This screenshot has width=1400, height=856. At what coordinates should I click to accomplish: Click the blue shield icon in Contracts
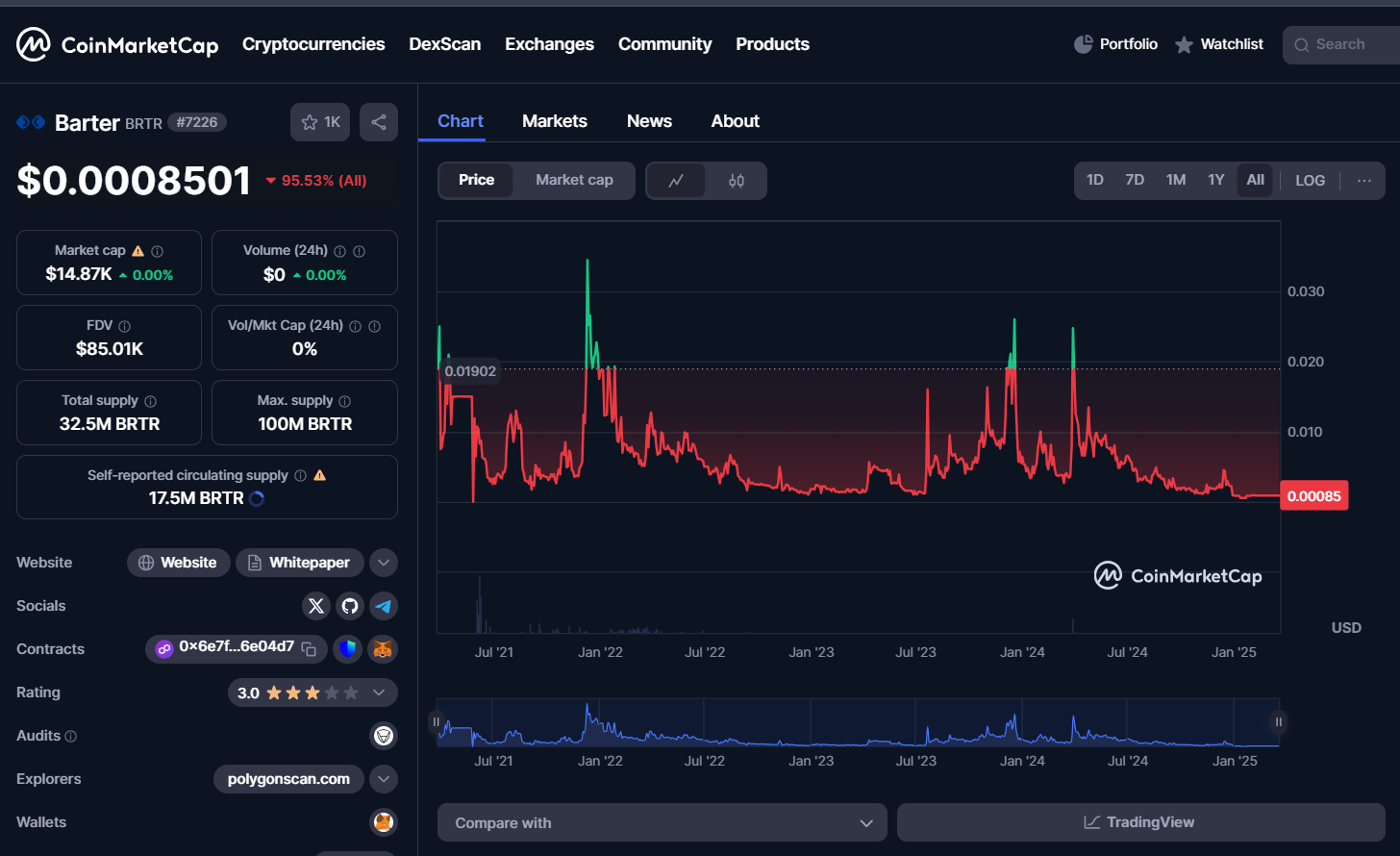tap(348, 649)
